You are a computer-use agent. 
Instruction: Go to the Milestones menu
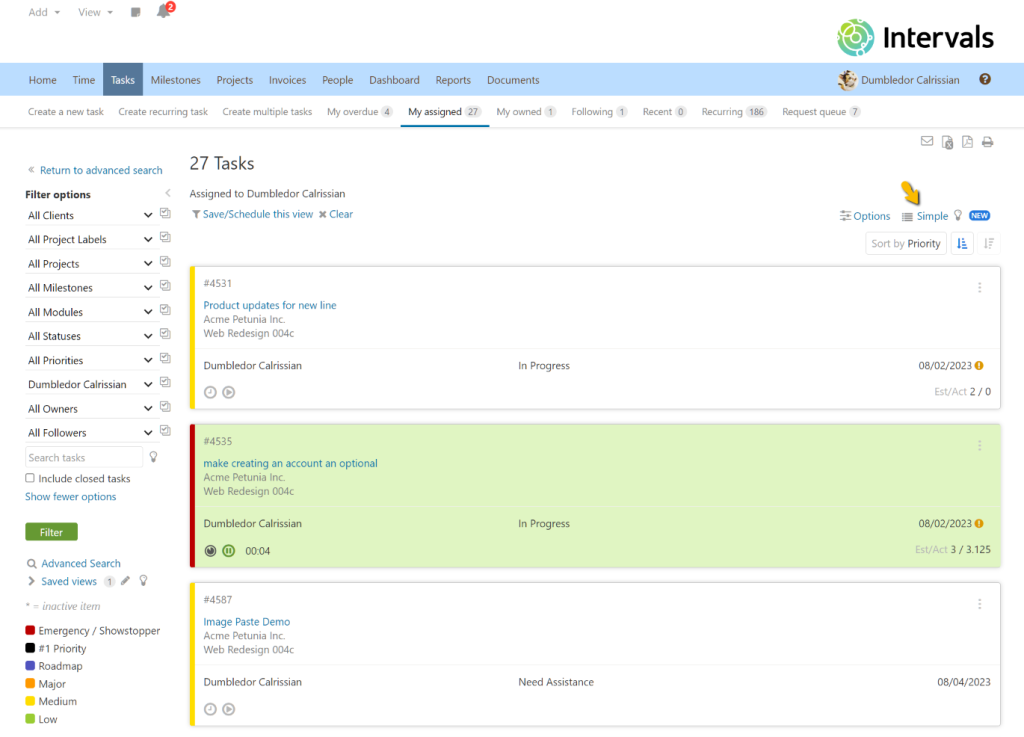pyautogui.click(x=175, y=80)
